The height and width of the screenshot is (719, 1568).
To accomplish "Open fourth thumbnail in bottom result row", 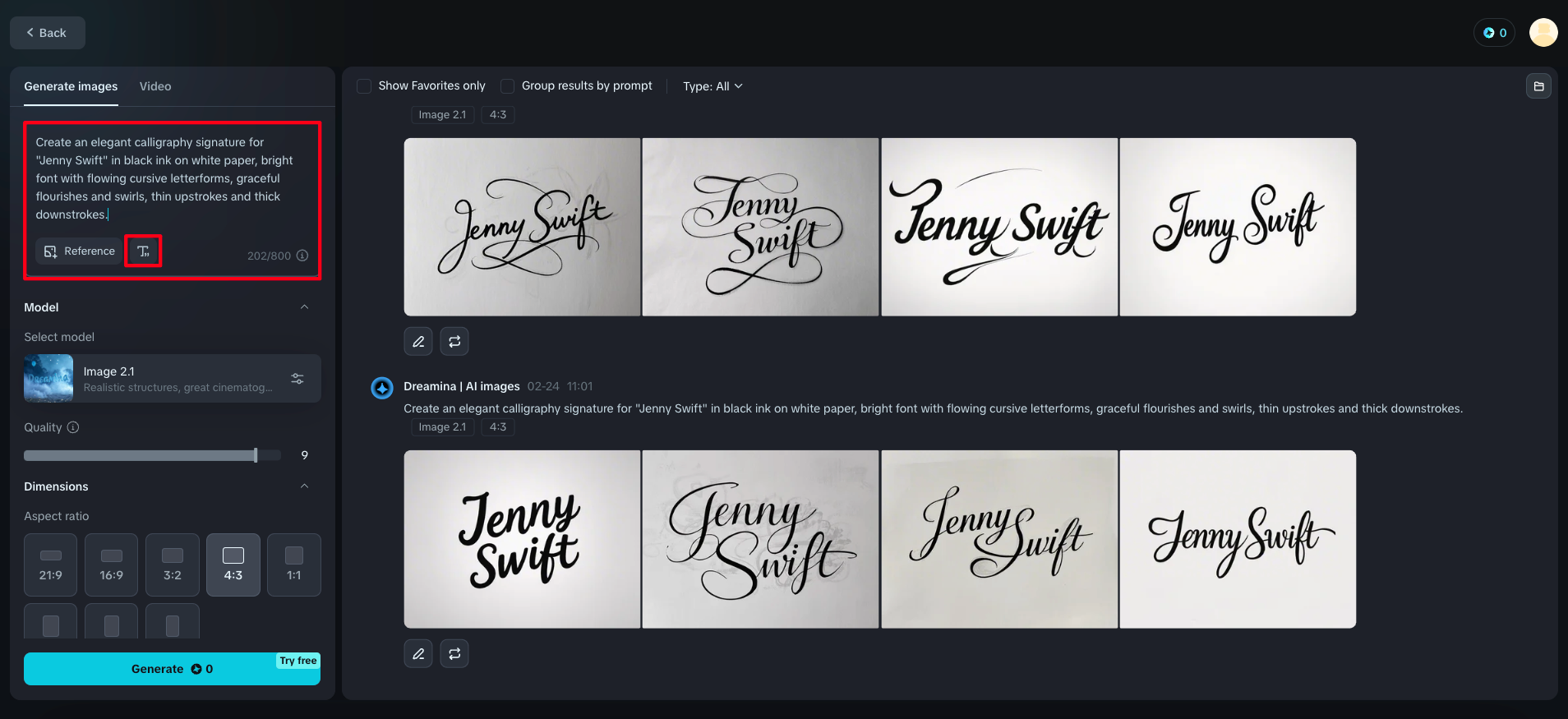I will click(x=1238, y=539).
